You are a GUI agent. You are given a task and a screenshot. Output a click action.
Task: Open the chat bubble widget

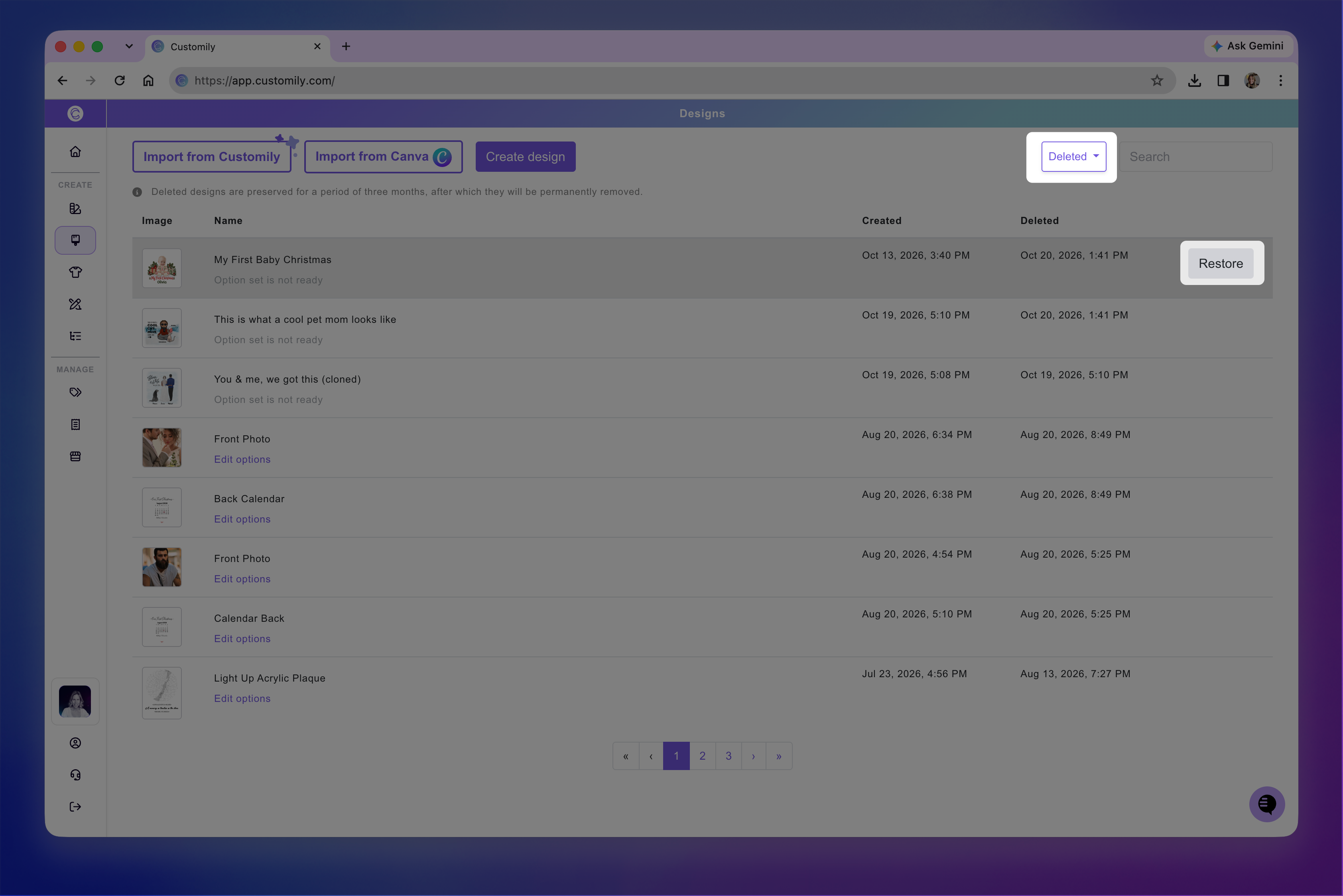click(1266, 804)
